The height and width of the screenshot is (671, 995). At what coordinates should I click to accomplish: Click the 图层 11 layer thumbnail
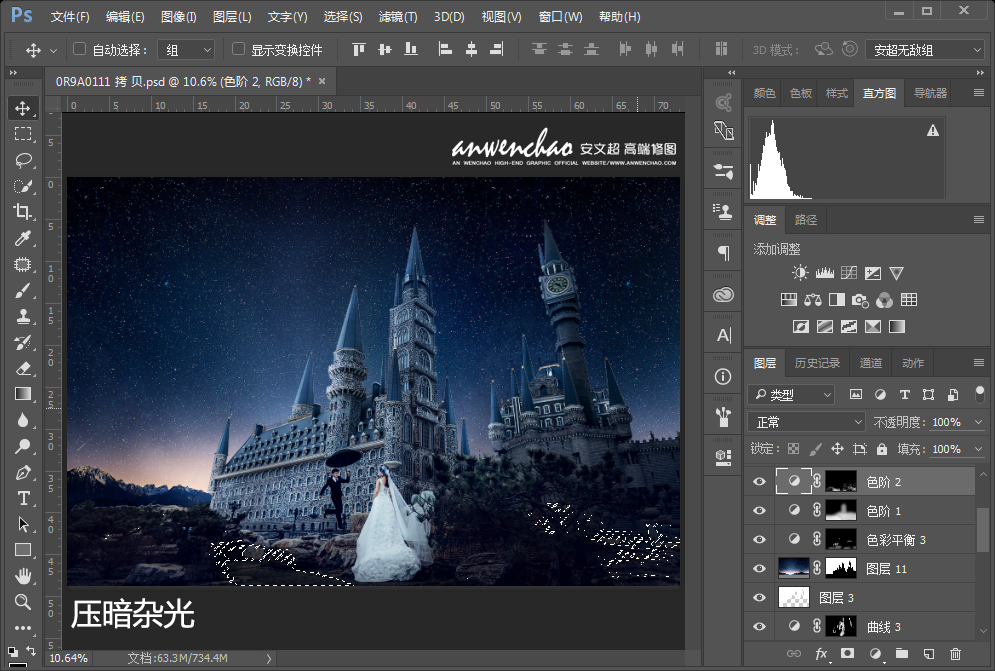point(794,568)
